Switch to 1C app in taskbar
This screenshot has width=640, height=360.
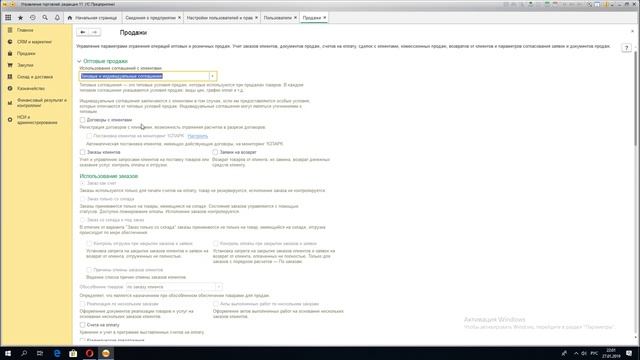pyautogui.click(x=106, y=353)
